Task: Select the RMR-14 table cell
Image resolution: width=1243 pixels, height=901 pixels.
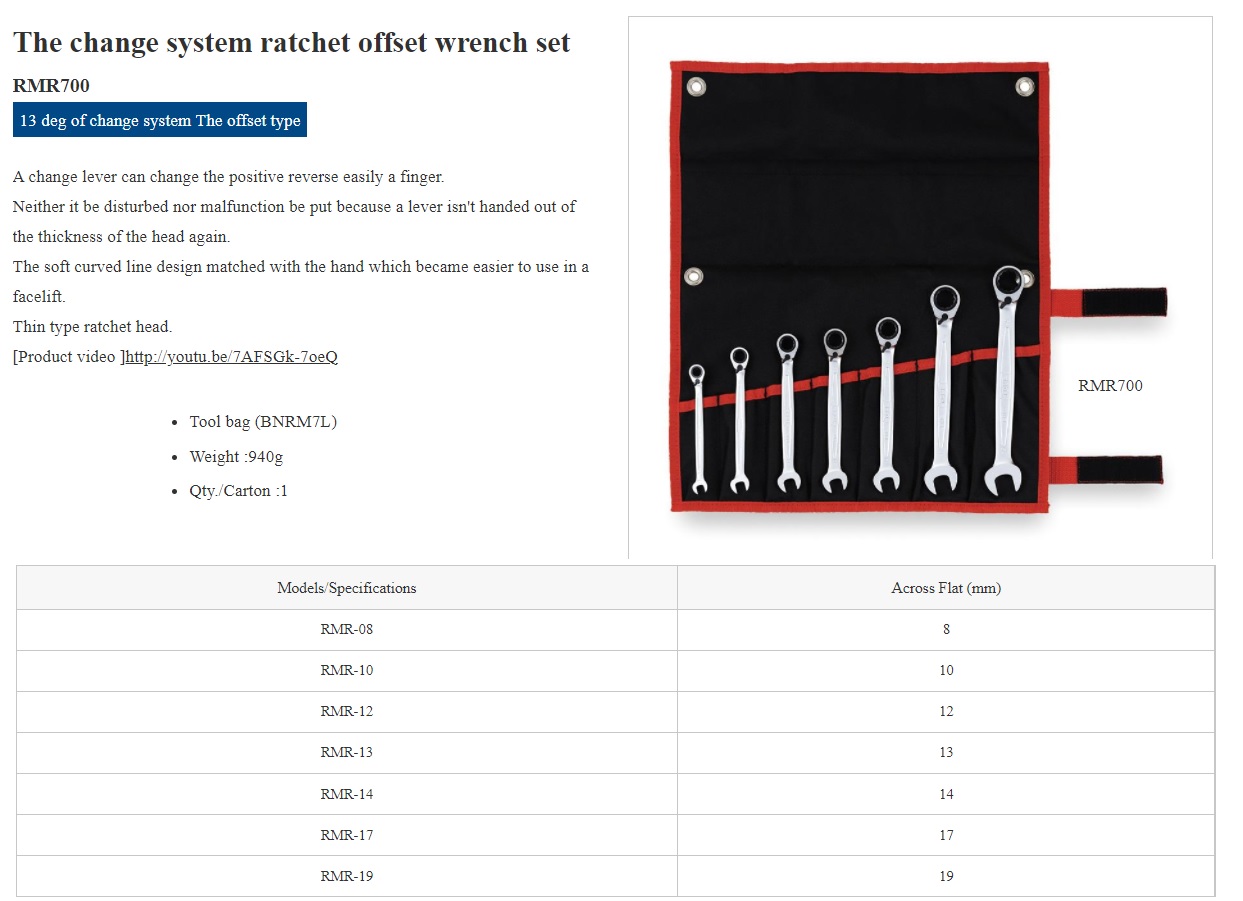Action: coord(347,794)
